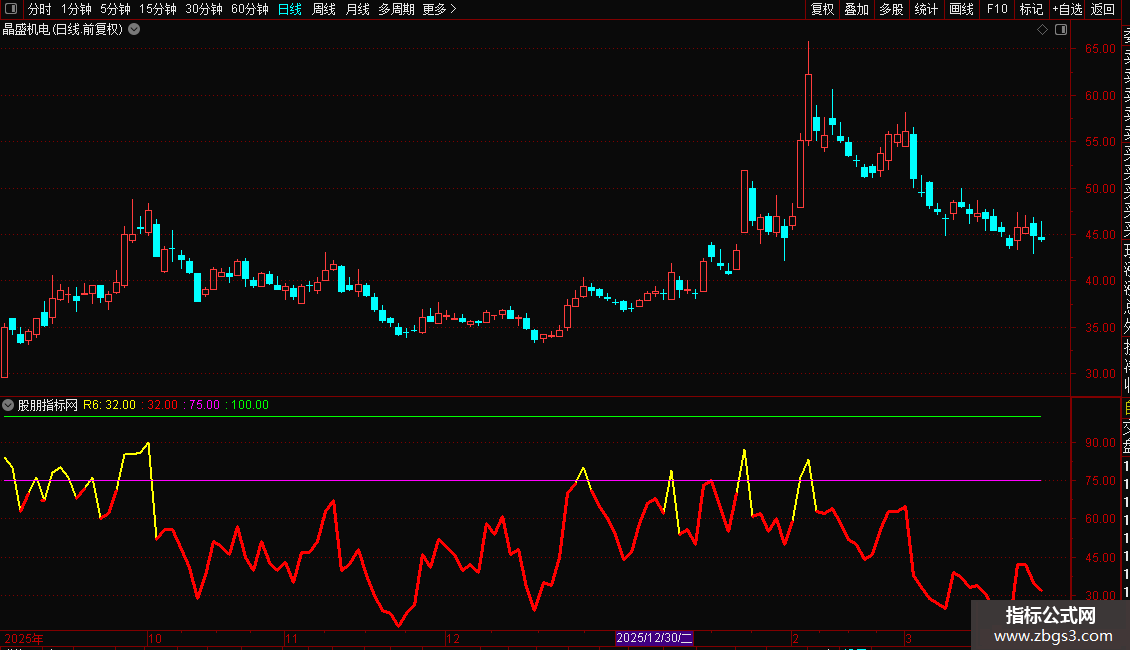Toggle the left sidebar panel icon
This screenshot has width=1130, height=650.
tap(11, 9)
